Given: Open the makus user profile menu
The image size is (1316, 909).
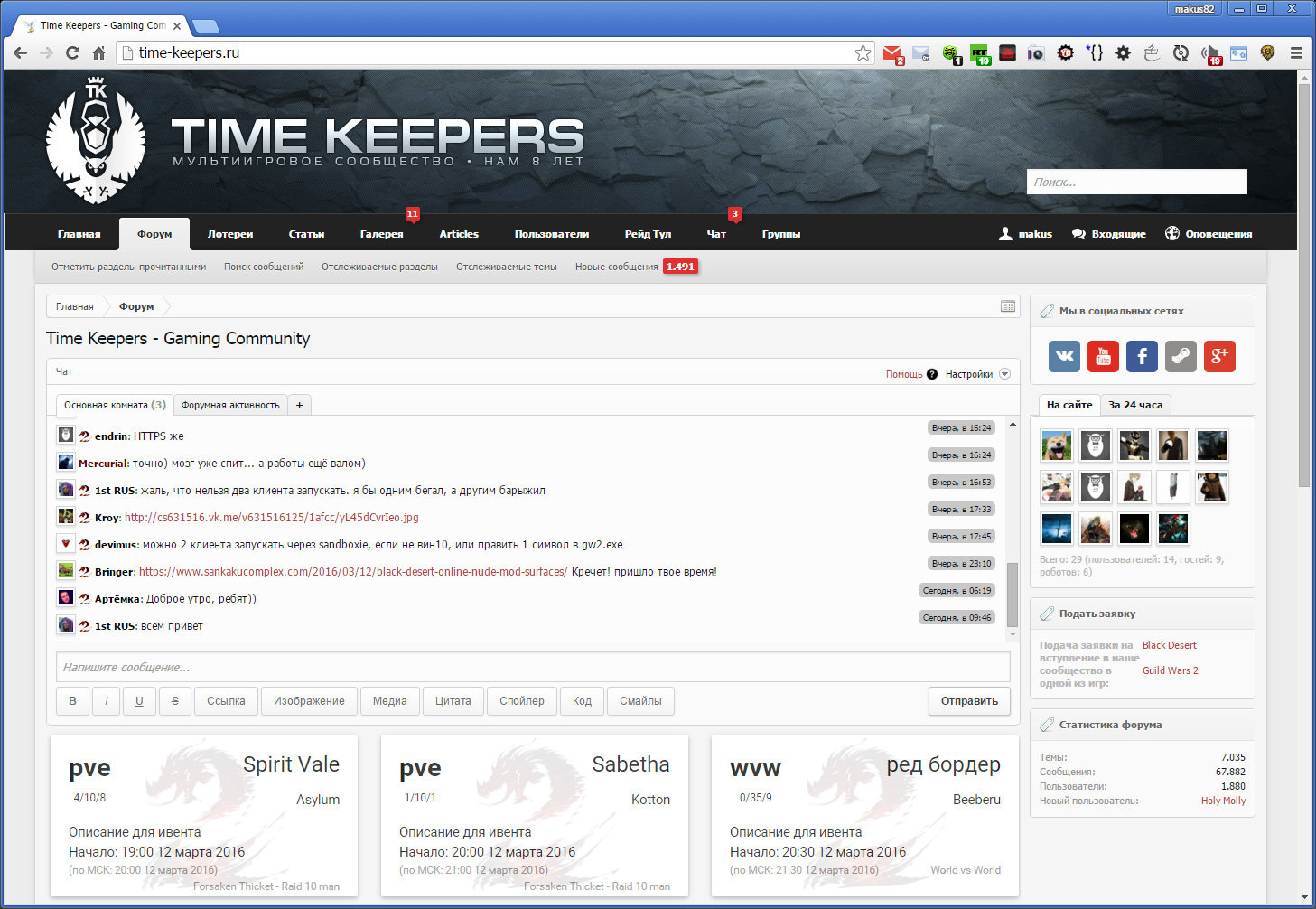Looking at the screenshot, I should 1025,234.
